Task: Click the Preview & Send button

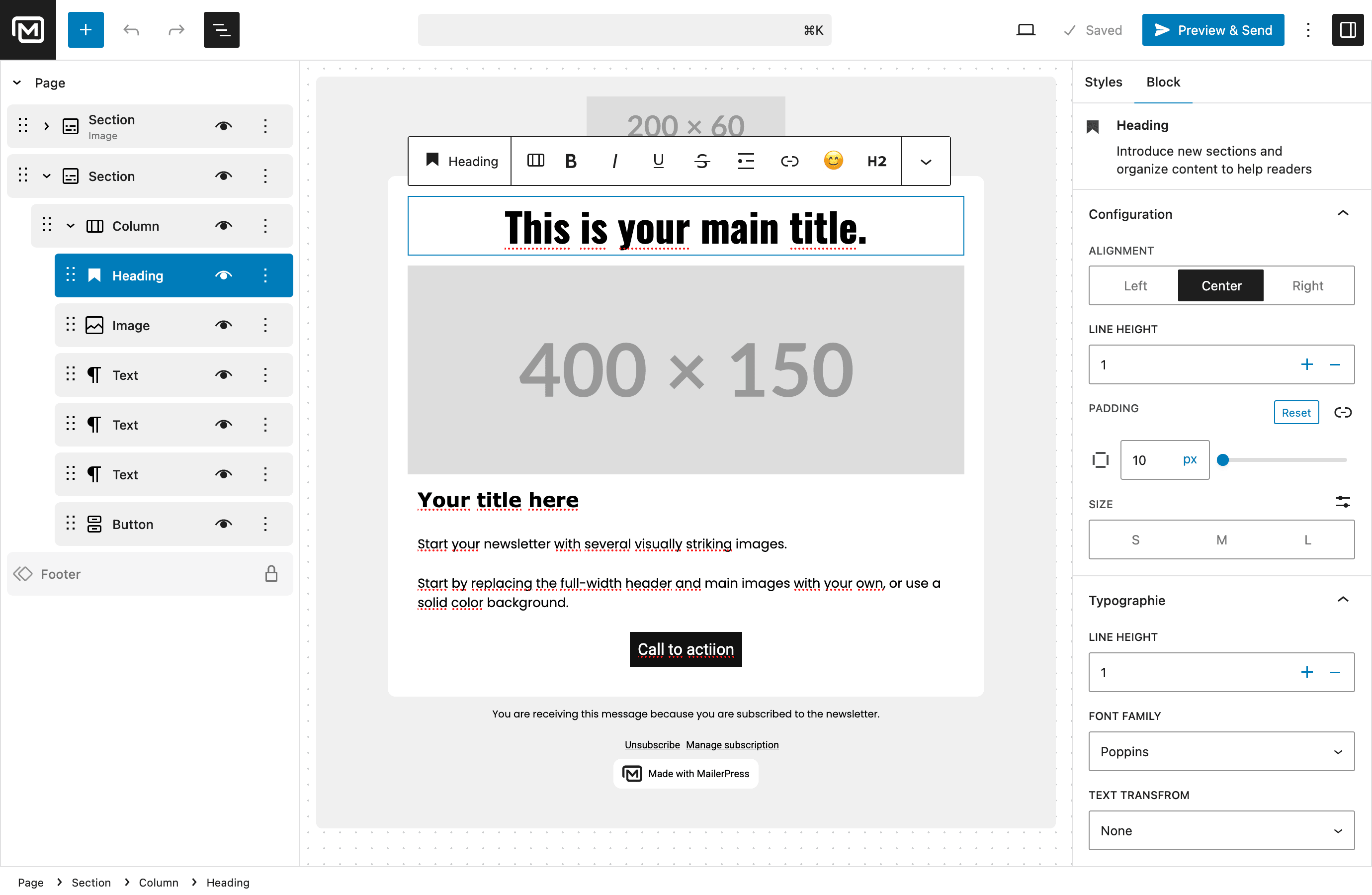Action: click(x=1212, y=29)
